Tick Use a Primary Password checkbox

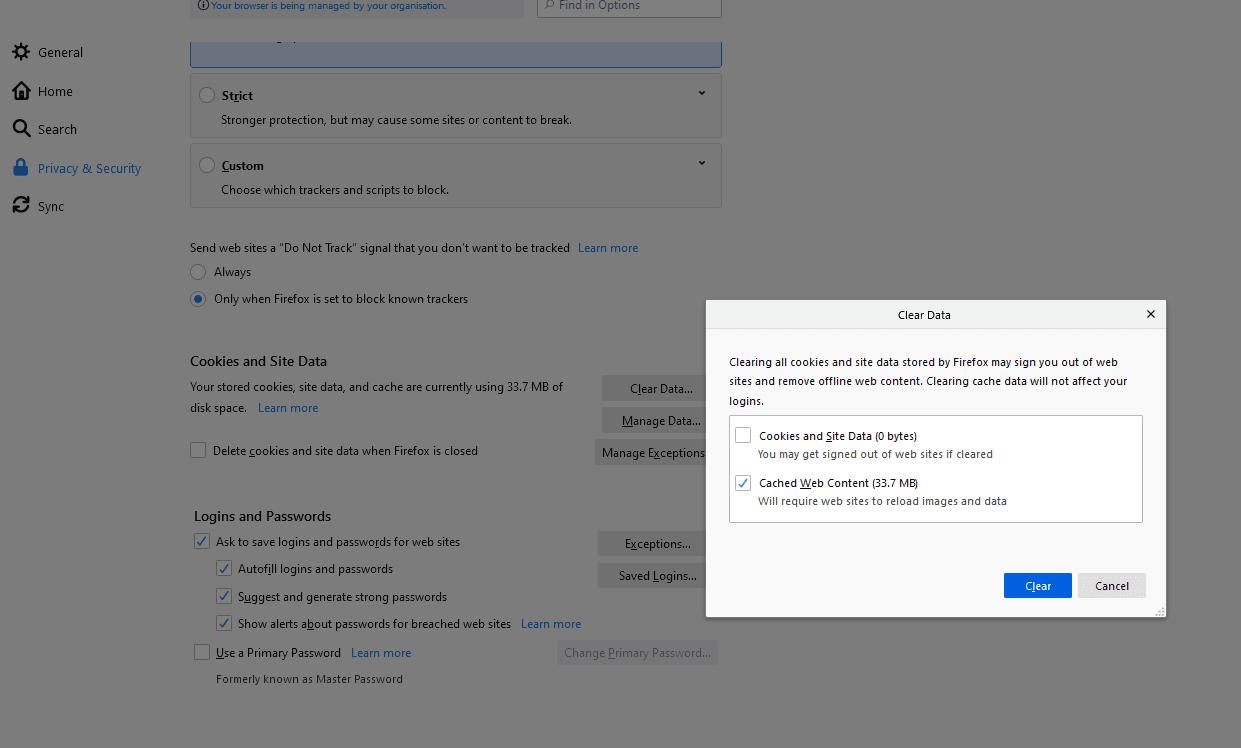pyautogui.click(x=202, y=653)
